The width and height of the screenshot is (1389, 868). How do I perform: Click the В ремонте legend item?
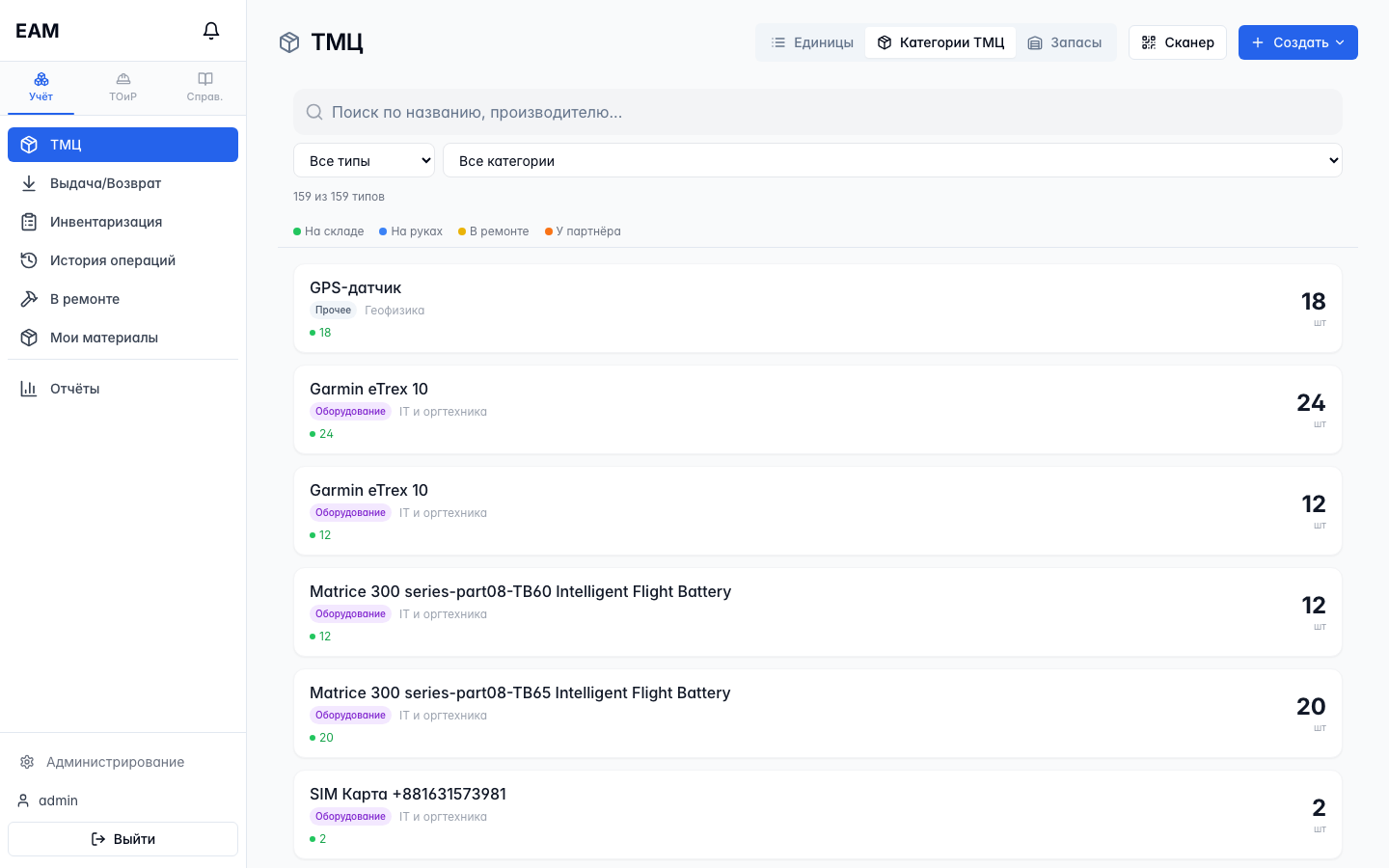pos(494,231)
